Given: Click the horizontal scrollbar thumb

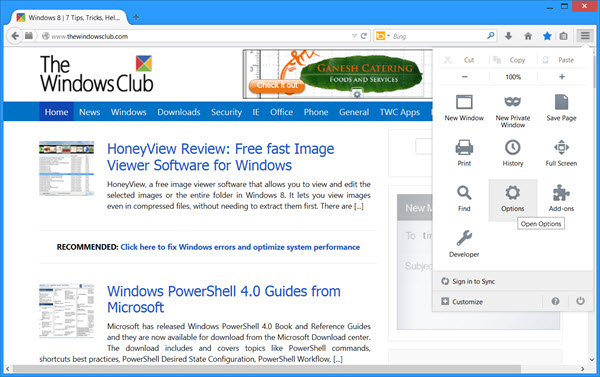Looking at the screenshot, I should [x=267, y=369].
